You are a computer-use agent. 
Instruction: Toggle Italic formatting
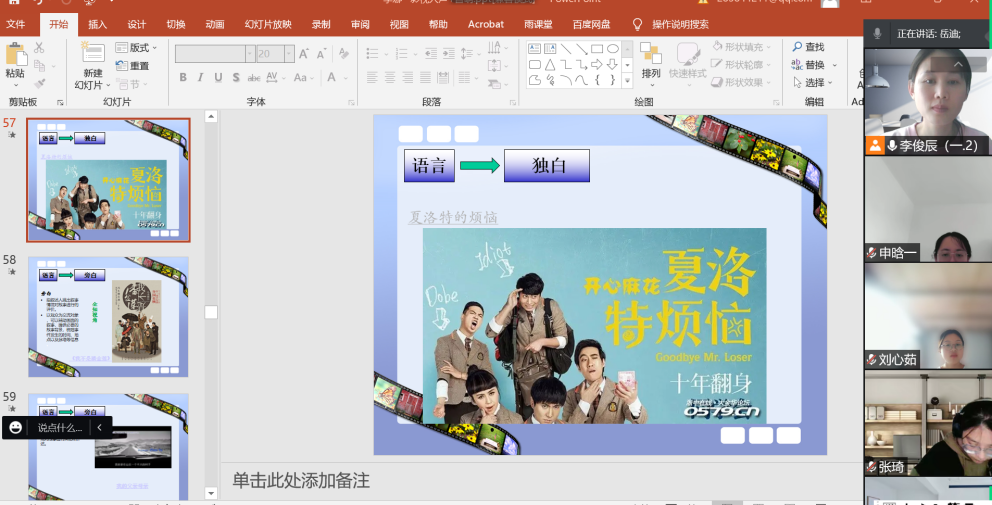click(x=200, y=77)
